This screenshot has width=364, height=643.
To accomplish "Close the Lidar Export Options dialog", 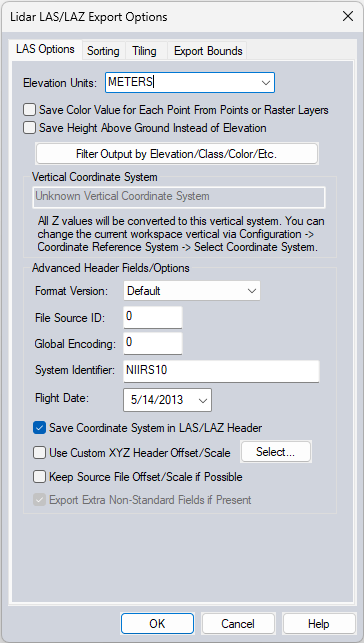I will point(348,16).
